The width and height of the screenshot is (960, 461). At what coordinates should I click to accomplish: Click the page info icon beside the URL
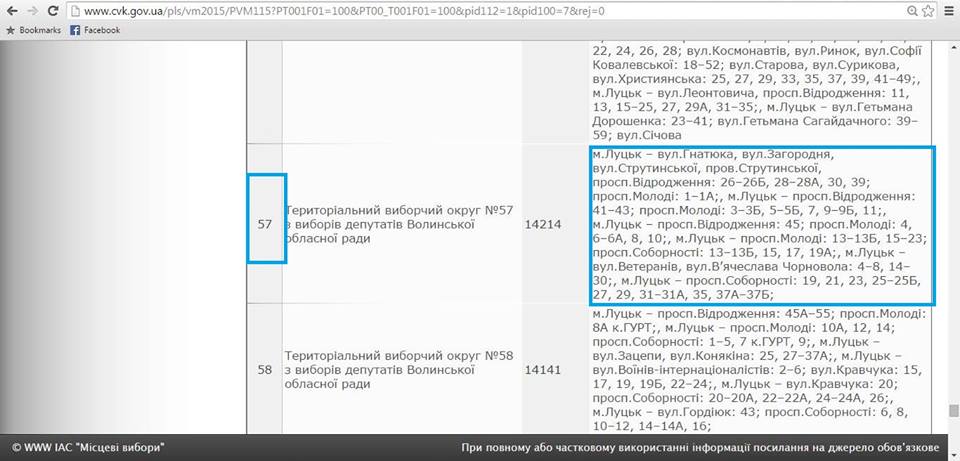pyautogui.click(x=75, y=10)
